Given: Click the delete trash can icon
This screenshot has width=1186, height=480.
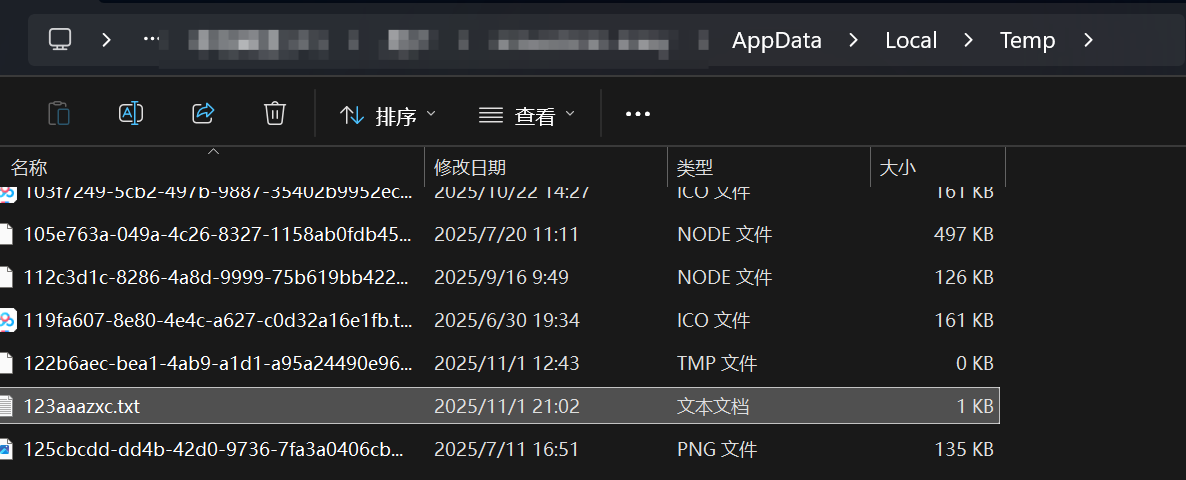Looking at the screenshot, I should click(275, 114).
